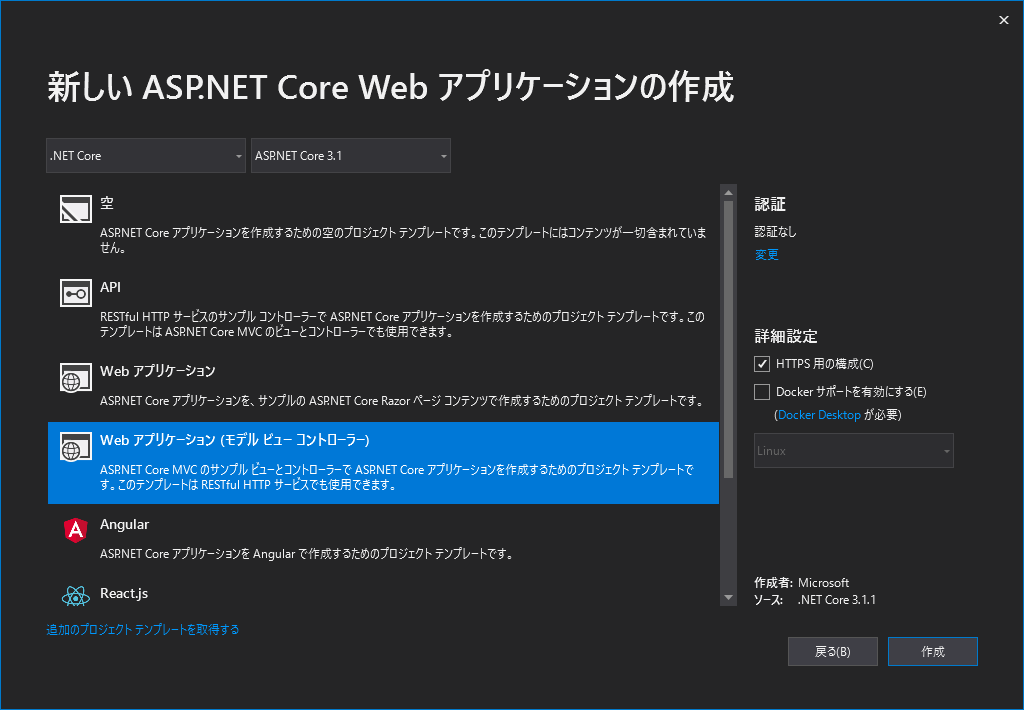Select the API template title
Screen dimensions: 1024x710
(110, 287)
